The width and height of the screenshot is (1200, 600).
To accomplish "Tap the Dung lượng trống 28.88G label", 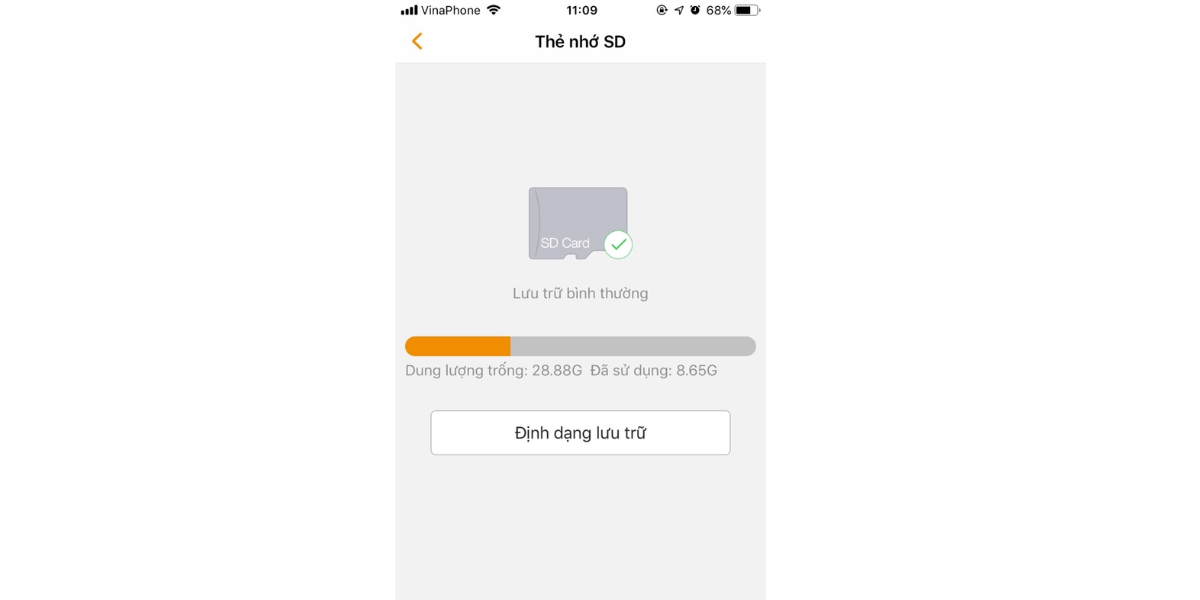I will 493,371.
